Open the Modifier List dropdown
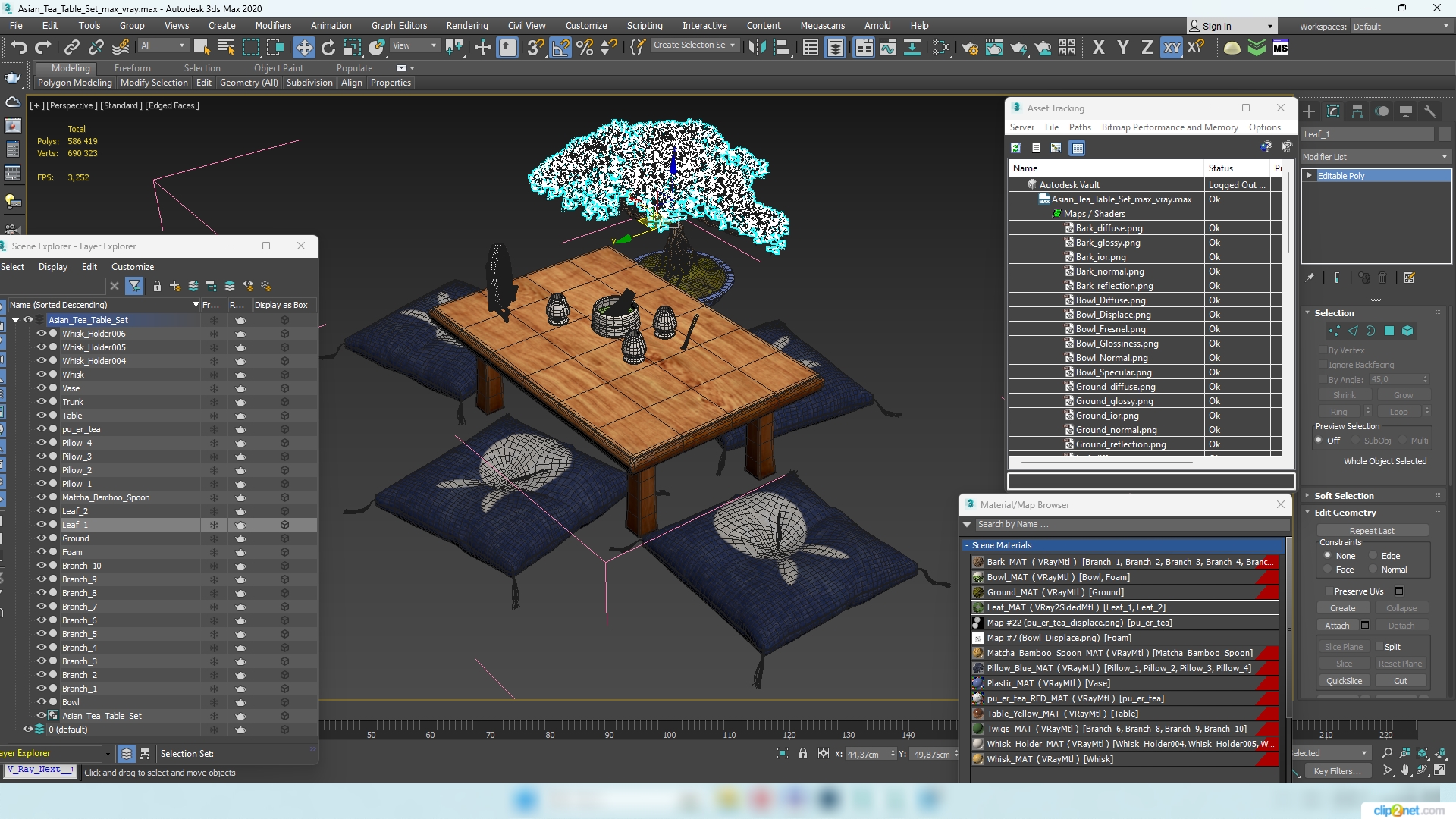The height and width of the screenshot is (819, 1456). pyautogui.click(x=1376, y=157)
